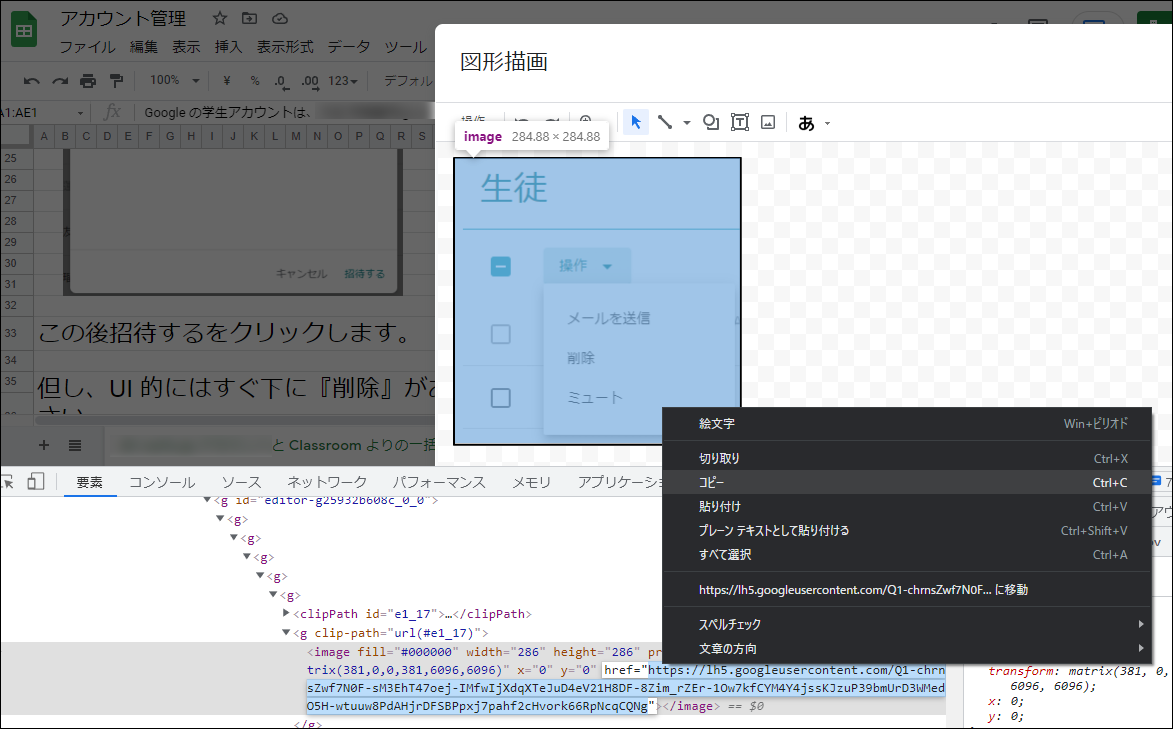Select the arrow selection tool
This screenshot has height=729, width=1173.
(637, 122)
